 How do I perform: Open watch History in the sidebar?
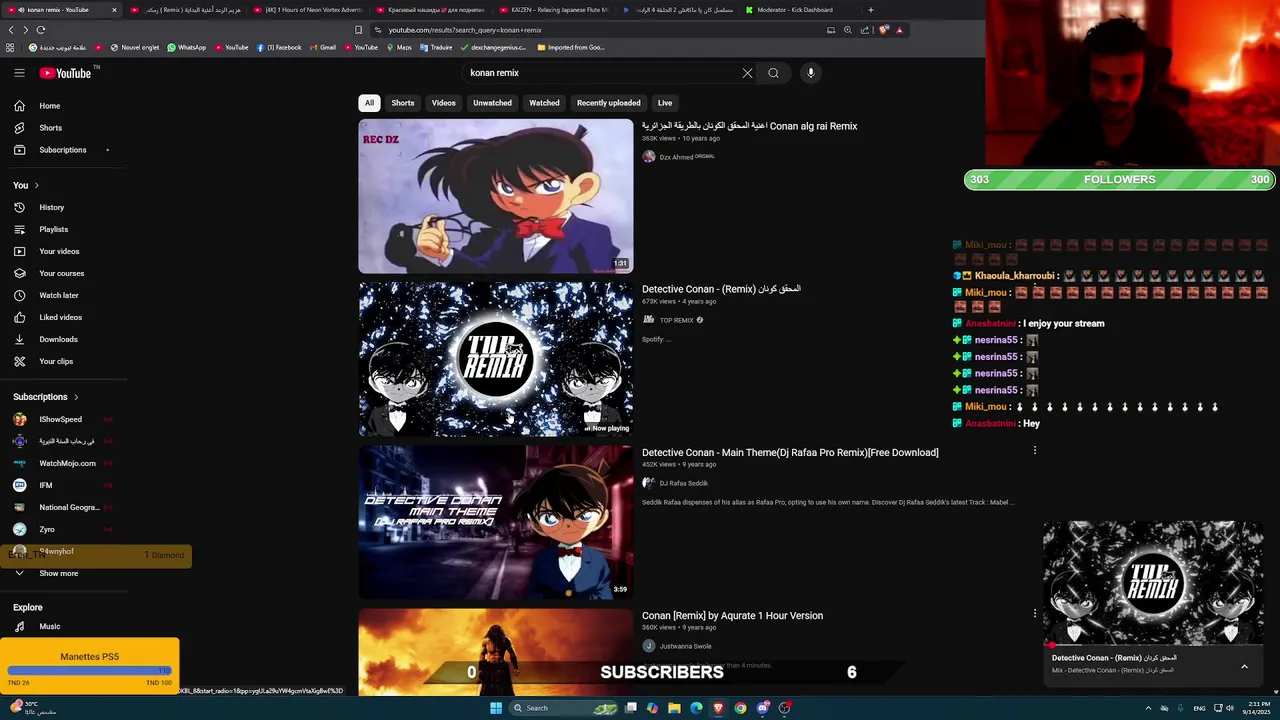(x=51, y=208)
